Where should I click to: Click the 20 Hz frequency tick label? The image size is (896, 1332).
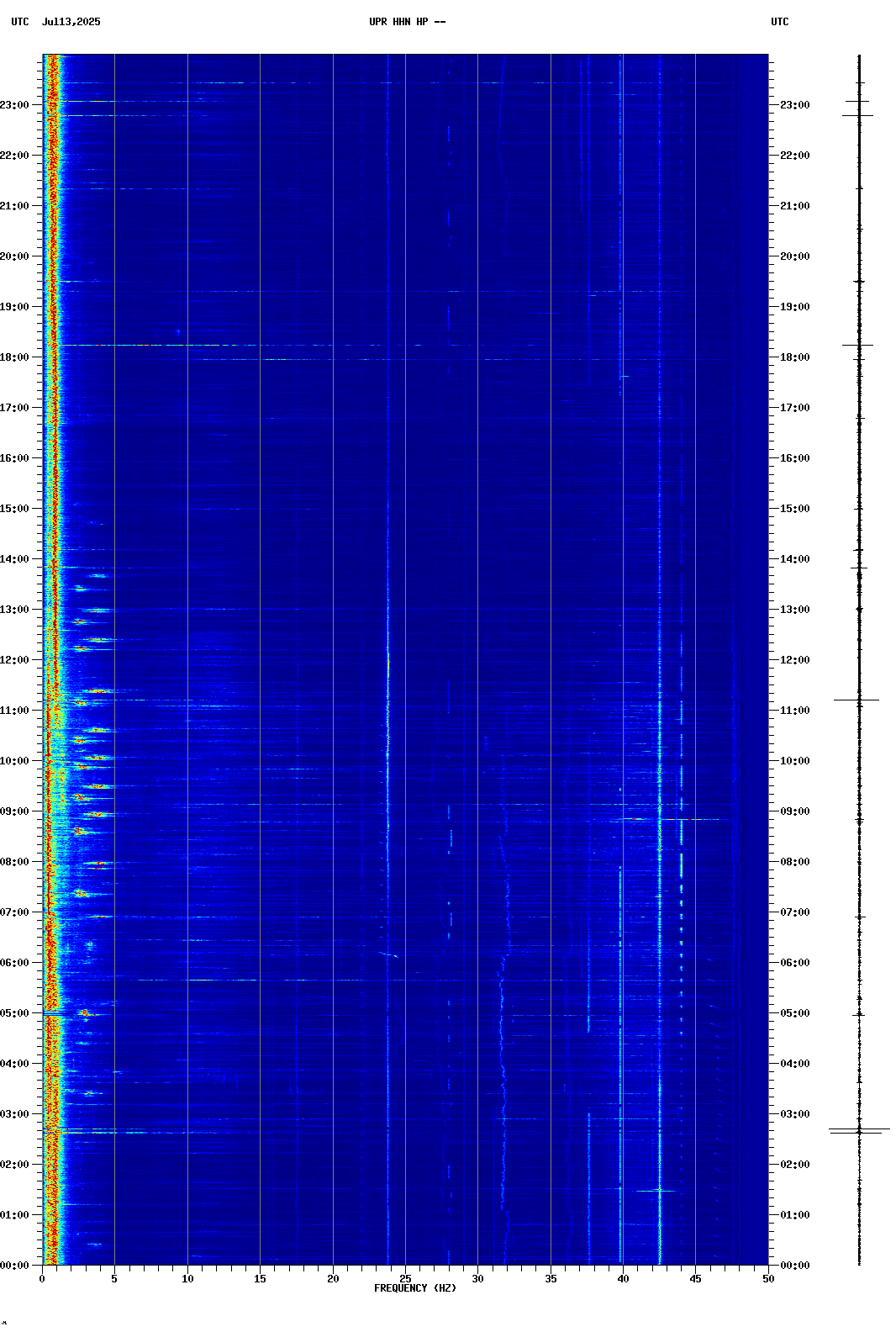[x=333, y=1279]
